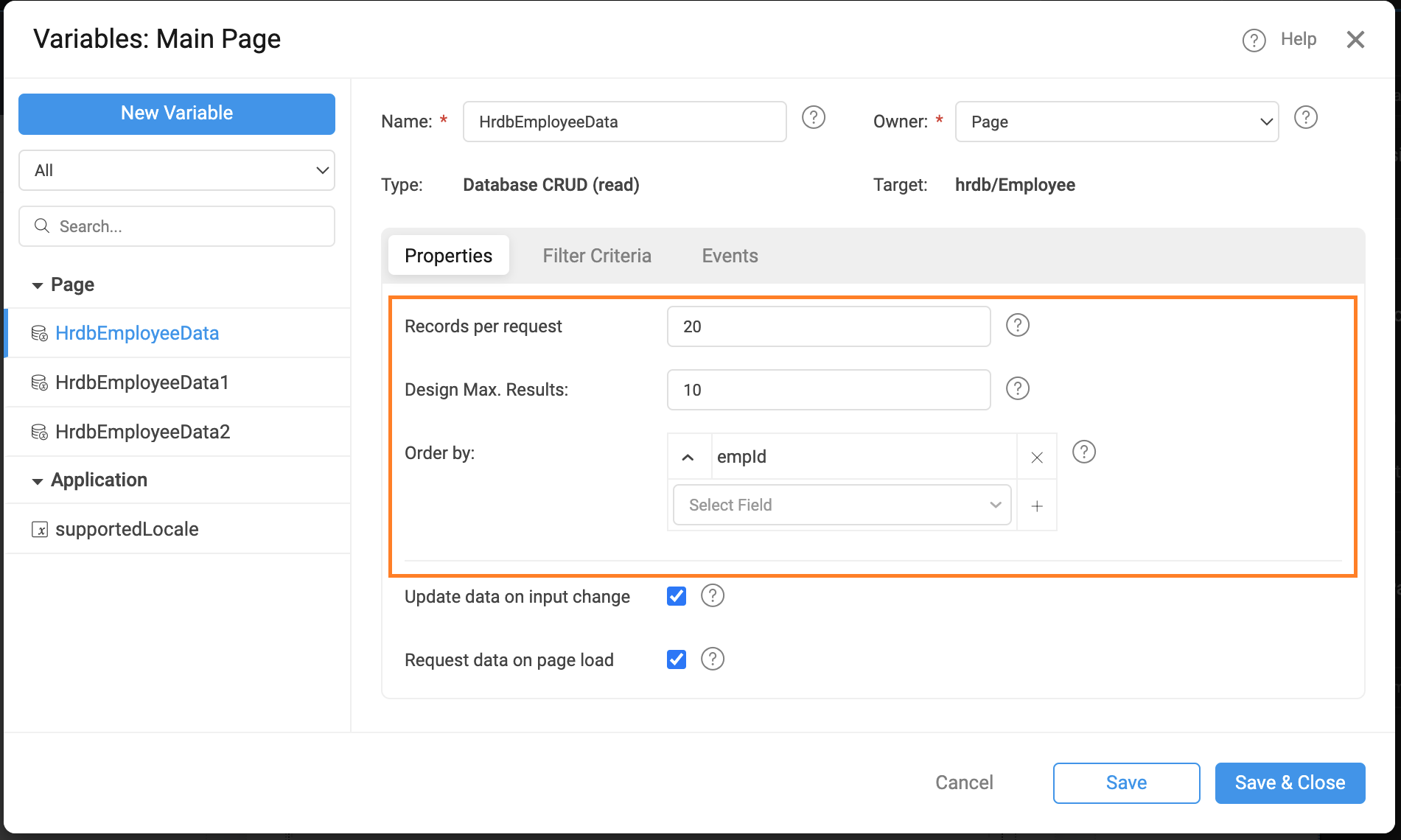The height and width of the screenshot is (840, 1401).
Task: Click the search magnifier in the sidebar
Action: point(42,225)
